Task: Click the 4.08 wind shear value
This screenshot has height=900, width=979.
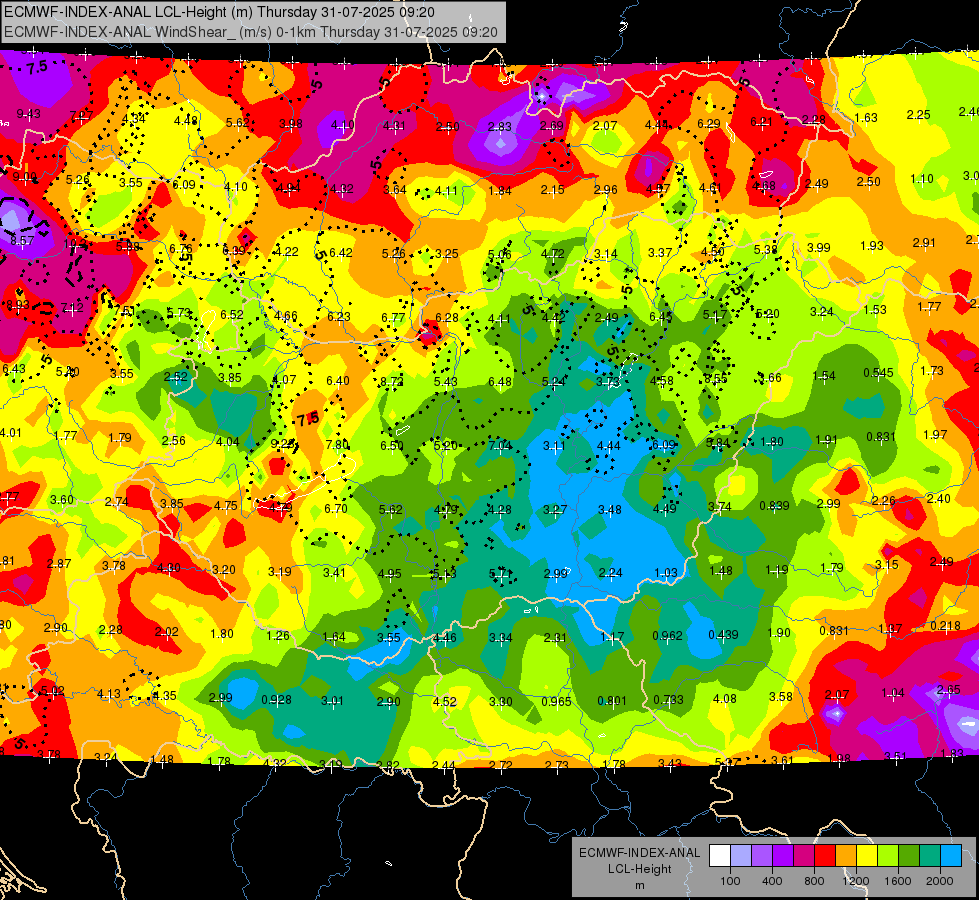Action: [x=724, y=698]
